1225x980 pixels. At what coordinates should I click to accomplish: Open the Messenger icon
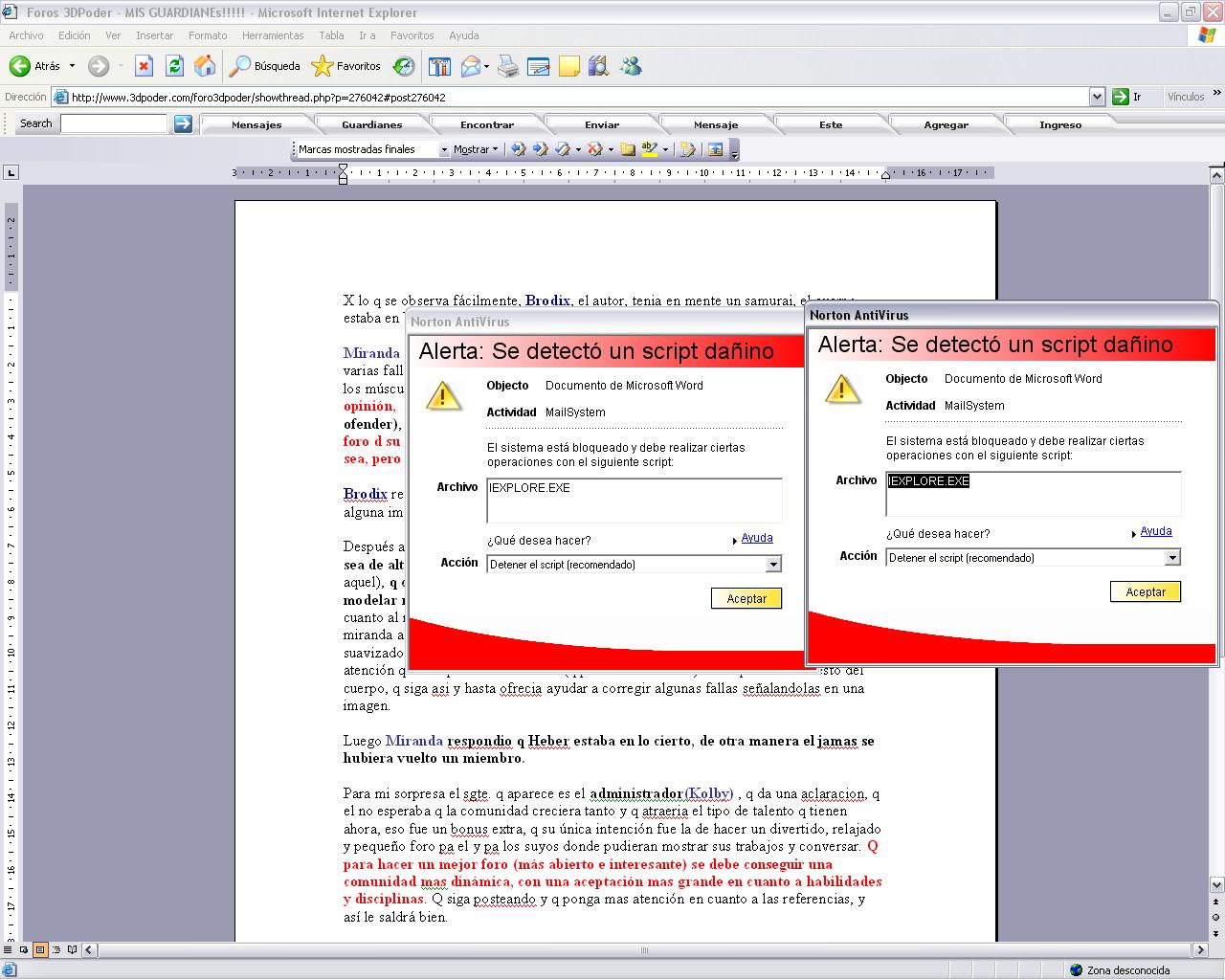pos(631,66)
